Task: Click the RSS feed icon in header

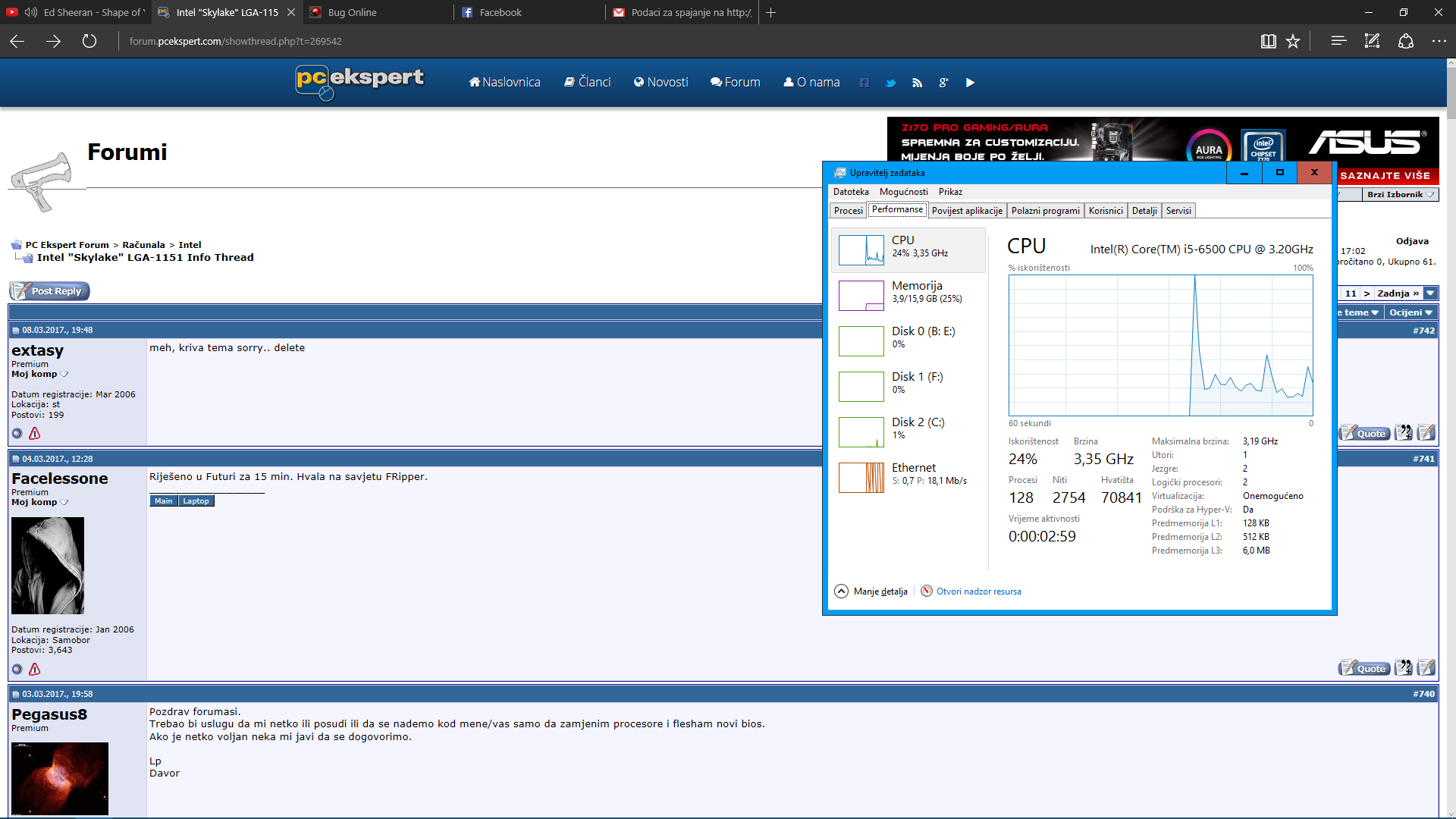Action: [918, 83]
